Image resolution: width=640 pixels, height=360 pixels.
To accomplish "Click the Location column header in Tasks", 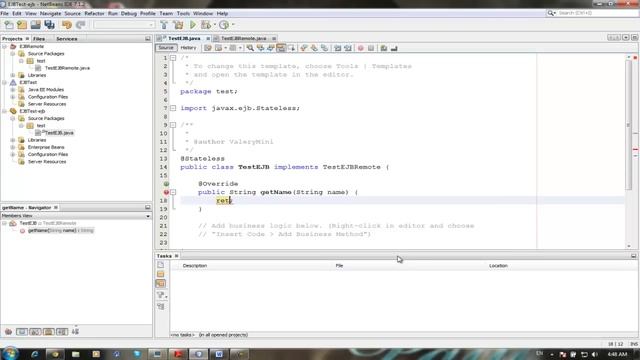I will coord(498,266).
